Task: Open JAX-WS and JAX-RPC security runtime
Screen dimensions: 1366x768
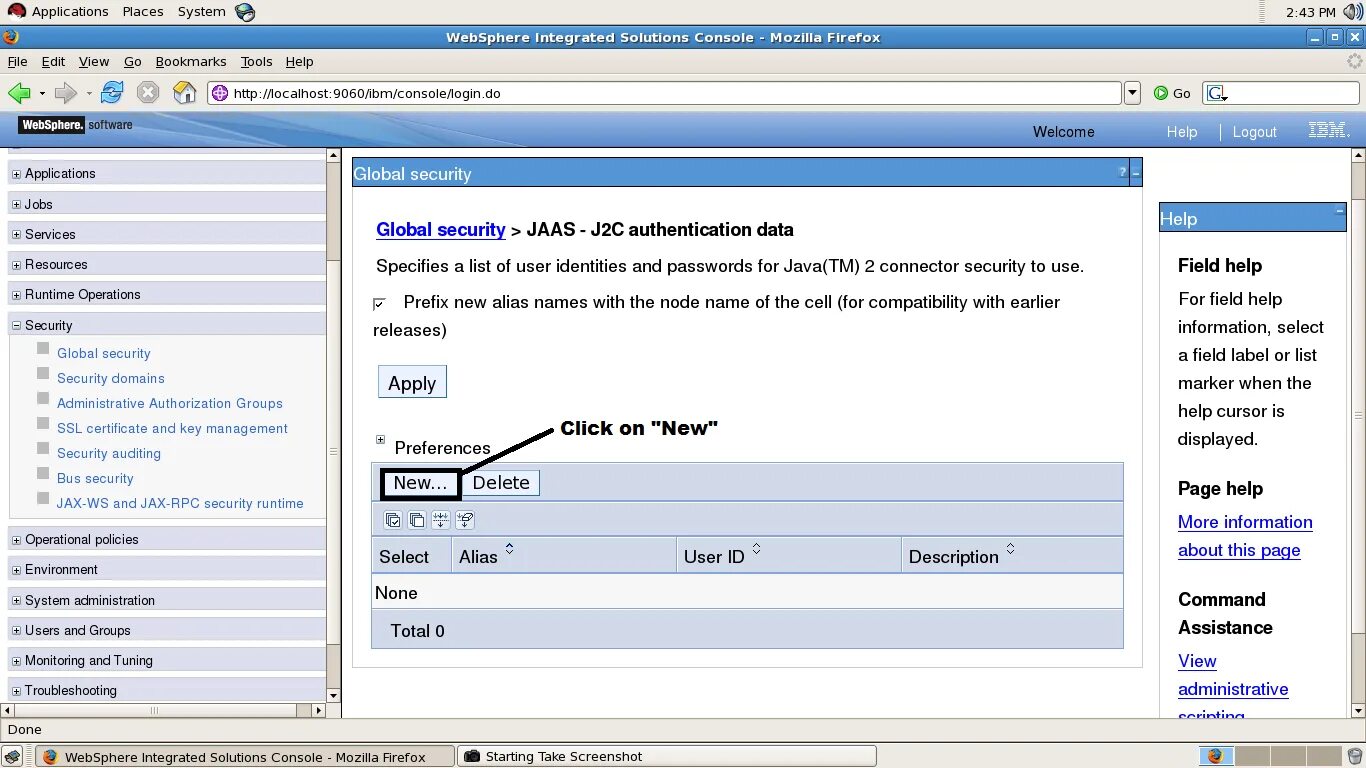Action: (x=180, y=503)
